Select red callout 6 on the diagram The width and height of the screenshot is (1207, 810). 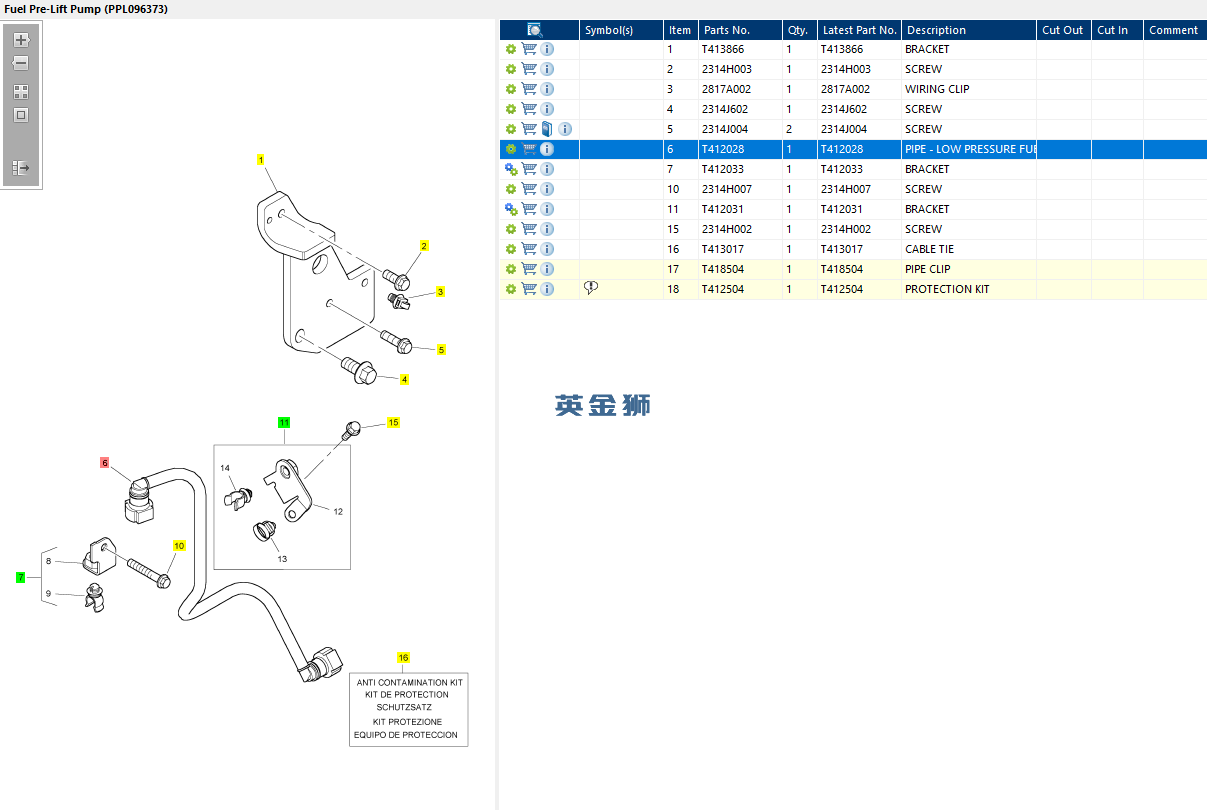tap(104, 462)
